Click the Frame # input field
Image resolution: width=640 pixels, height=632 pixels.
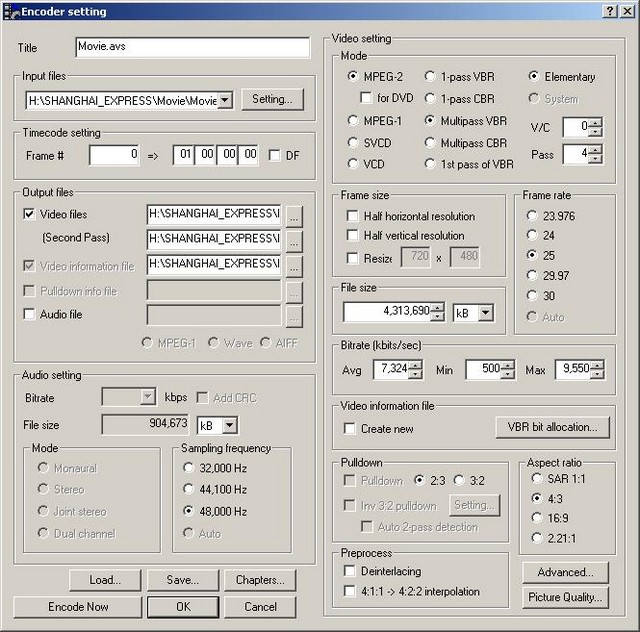(x=114, y=155)
